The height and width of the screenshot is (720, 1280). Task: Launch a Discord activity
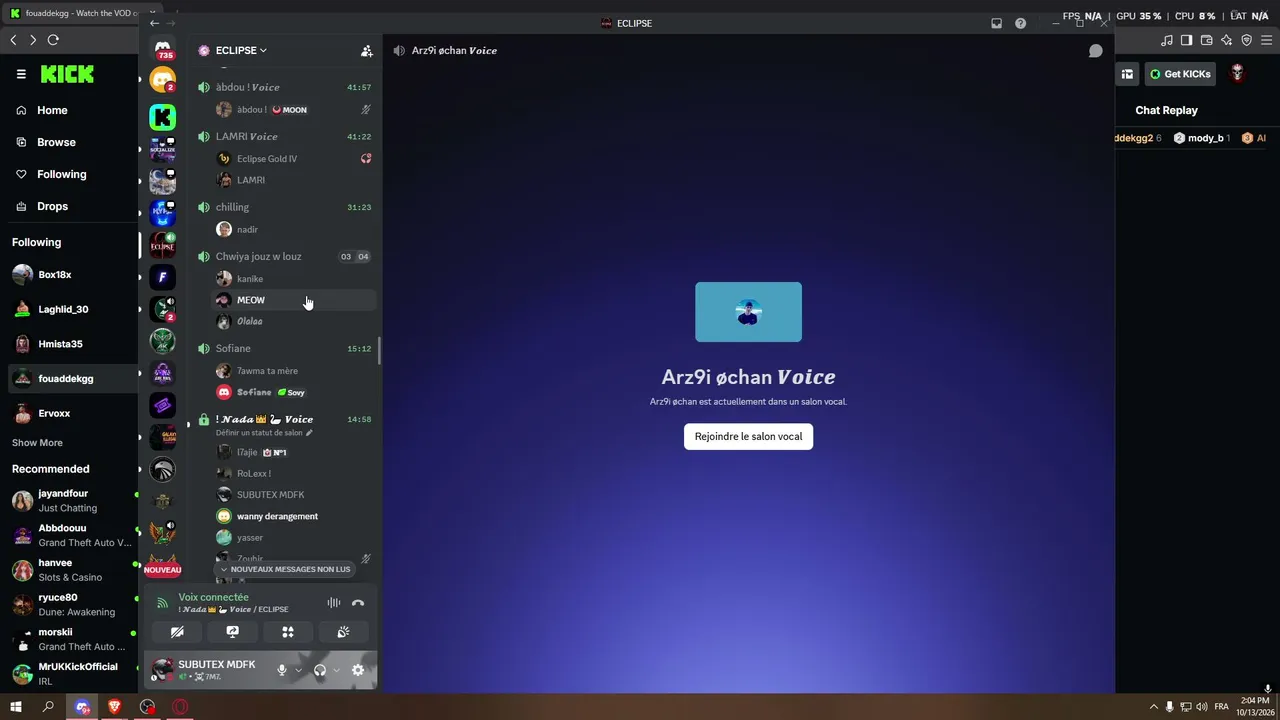coord(288,632)
